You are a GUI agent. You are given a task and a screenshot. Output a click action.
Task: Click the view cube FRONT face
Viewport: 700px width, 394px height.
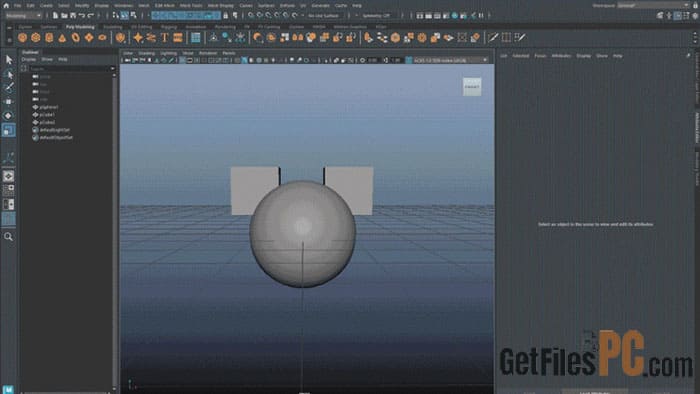(472, 87)
